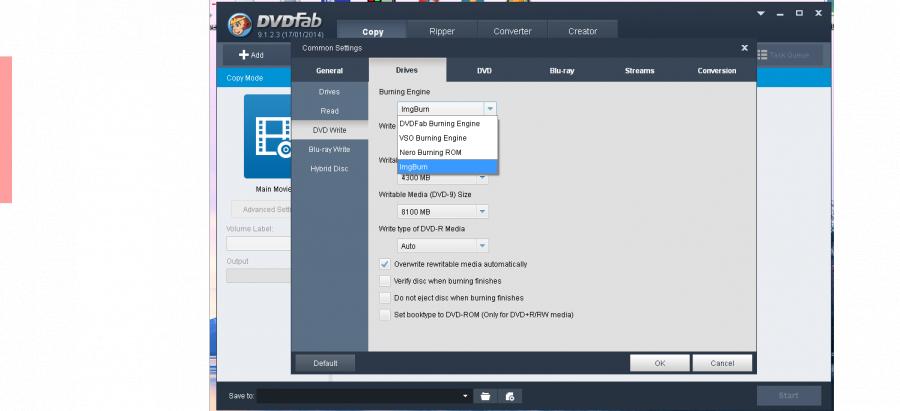This screenshot has height=411, width=900.
Task: Click the DVDFab mascot logo icon
Action: point(239,25)
